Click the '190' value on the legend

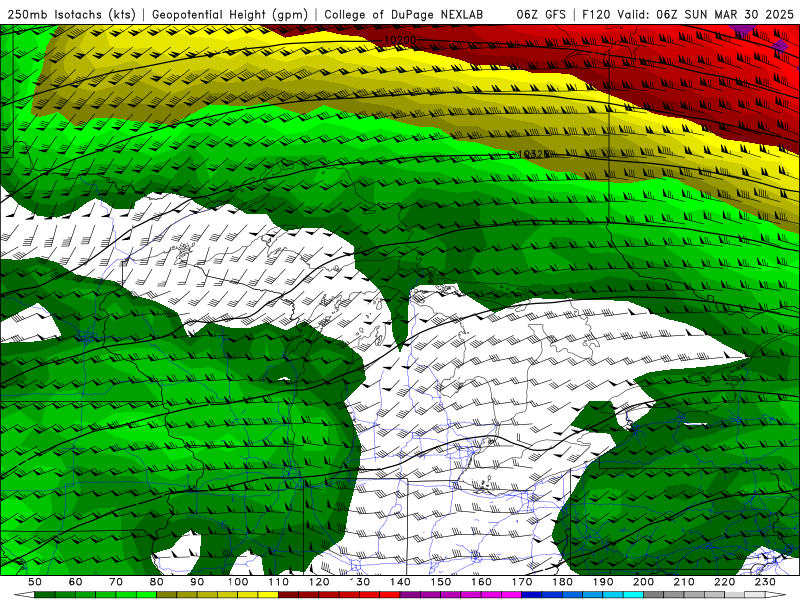coord(603,582)
